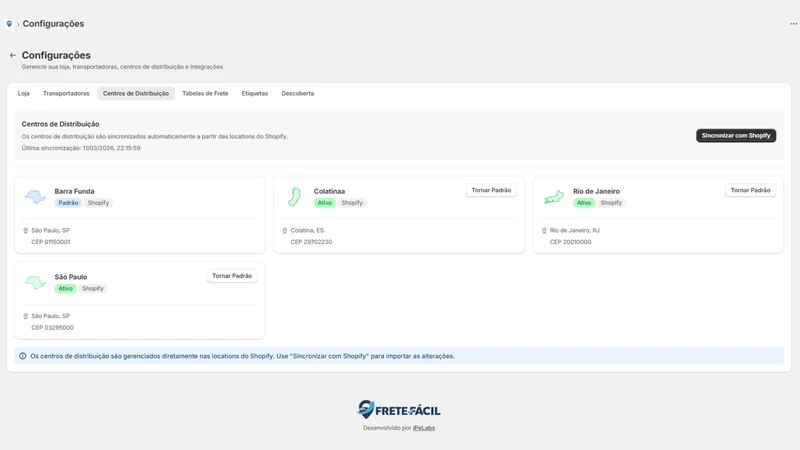Viewport: 800px width, 450px height.
Task: Click location pin beside Rio de Janeiro, RJ
Action: point(544,231)
